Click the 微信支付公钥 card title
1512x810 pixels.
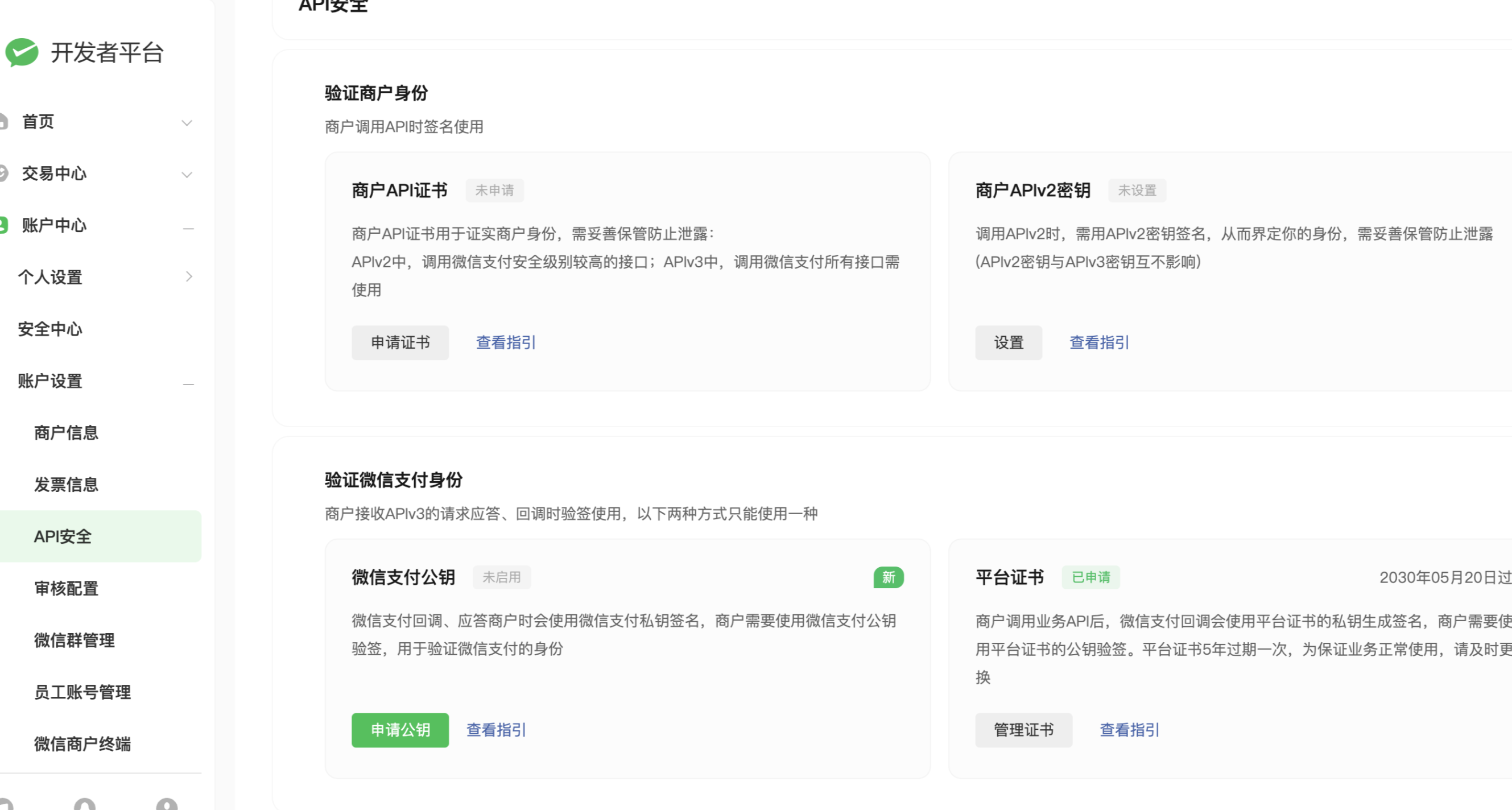point(403,577)
